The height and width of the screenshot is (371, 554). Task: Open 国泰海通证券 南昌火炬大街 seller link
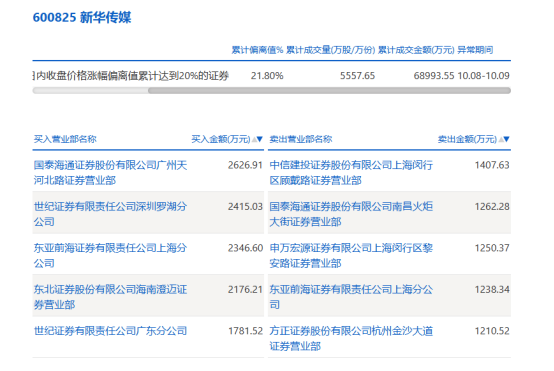tap(351, 214)
